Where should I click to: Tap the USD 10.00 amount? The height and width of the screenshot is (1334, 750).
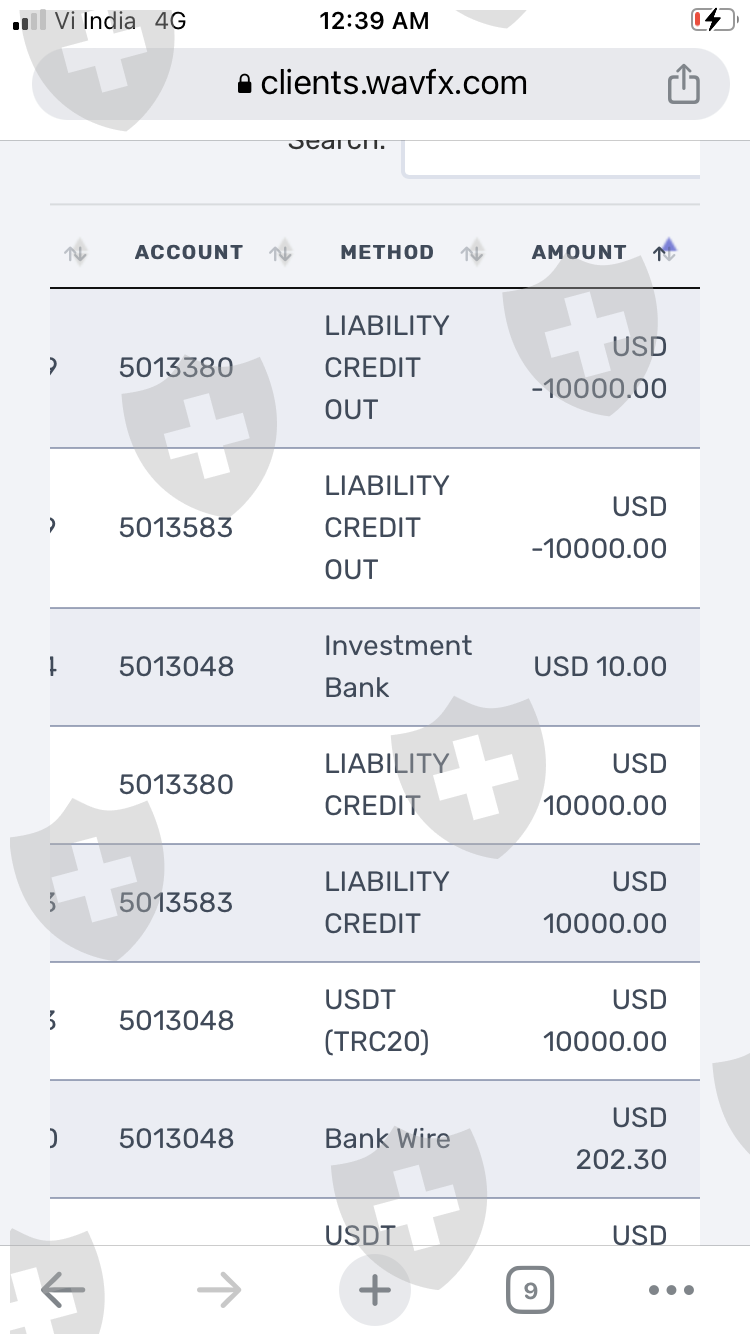coord(600,666)
